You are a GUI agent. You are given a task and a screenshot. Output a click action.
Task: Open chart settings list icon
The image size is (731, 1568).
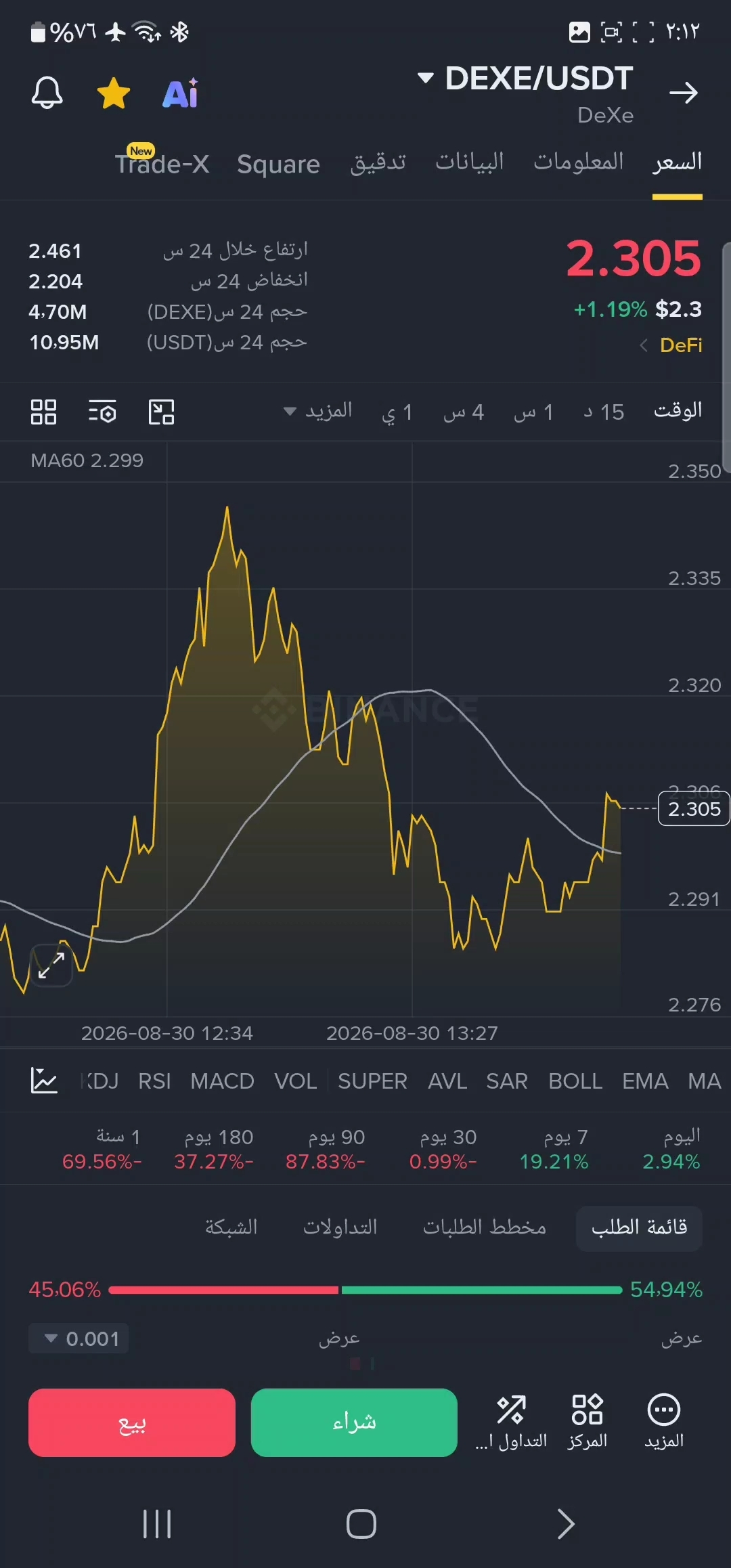coord(102,412)
